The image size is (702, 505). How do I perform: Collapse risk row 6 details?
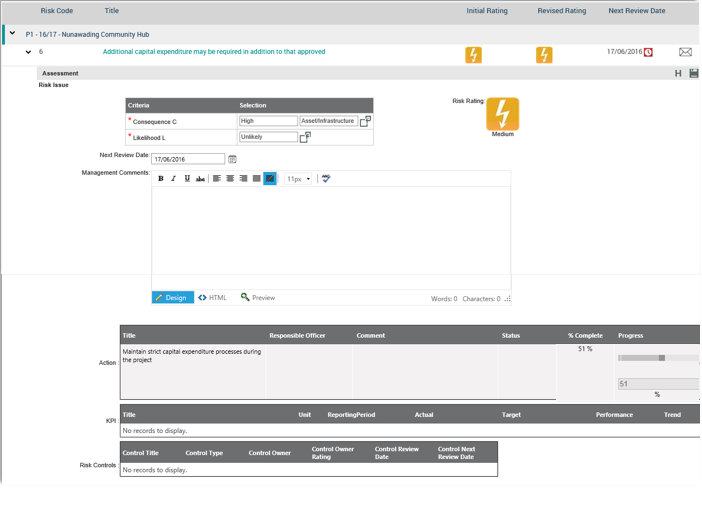tap(28, 52)
